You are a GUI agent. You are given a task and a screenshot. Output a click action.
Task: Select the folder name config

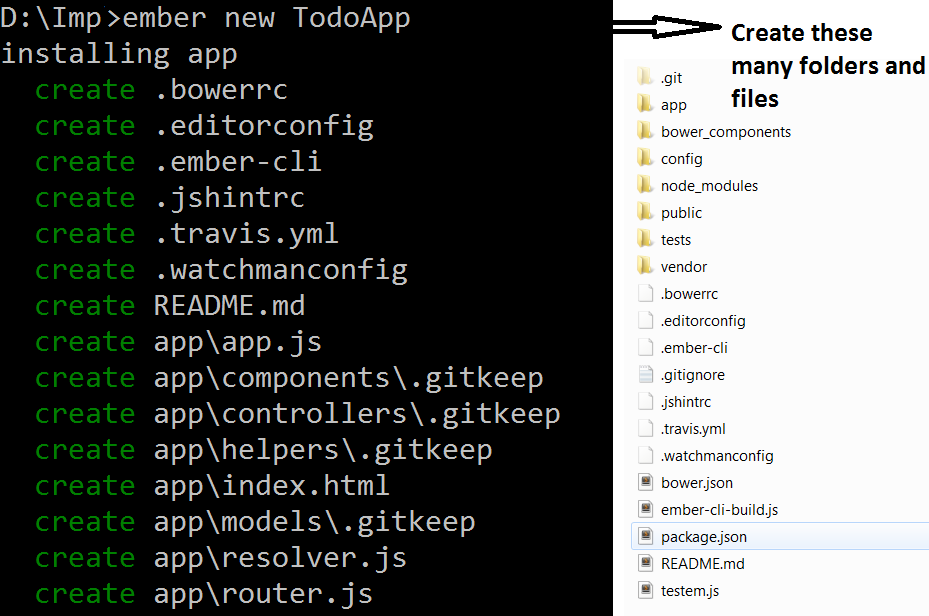pos(681,159)
